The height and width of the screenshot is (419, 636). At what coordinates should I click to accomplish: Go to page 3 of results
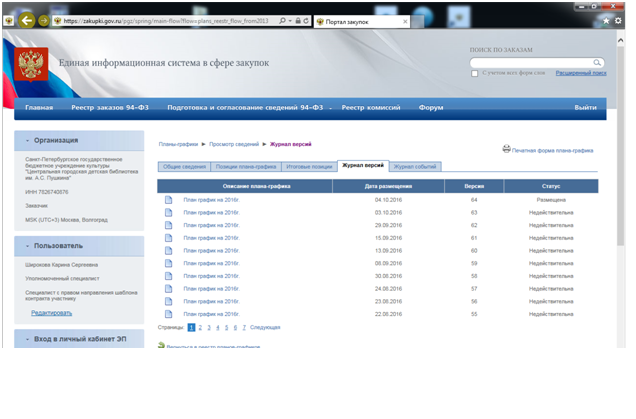[x=209, y=327]
